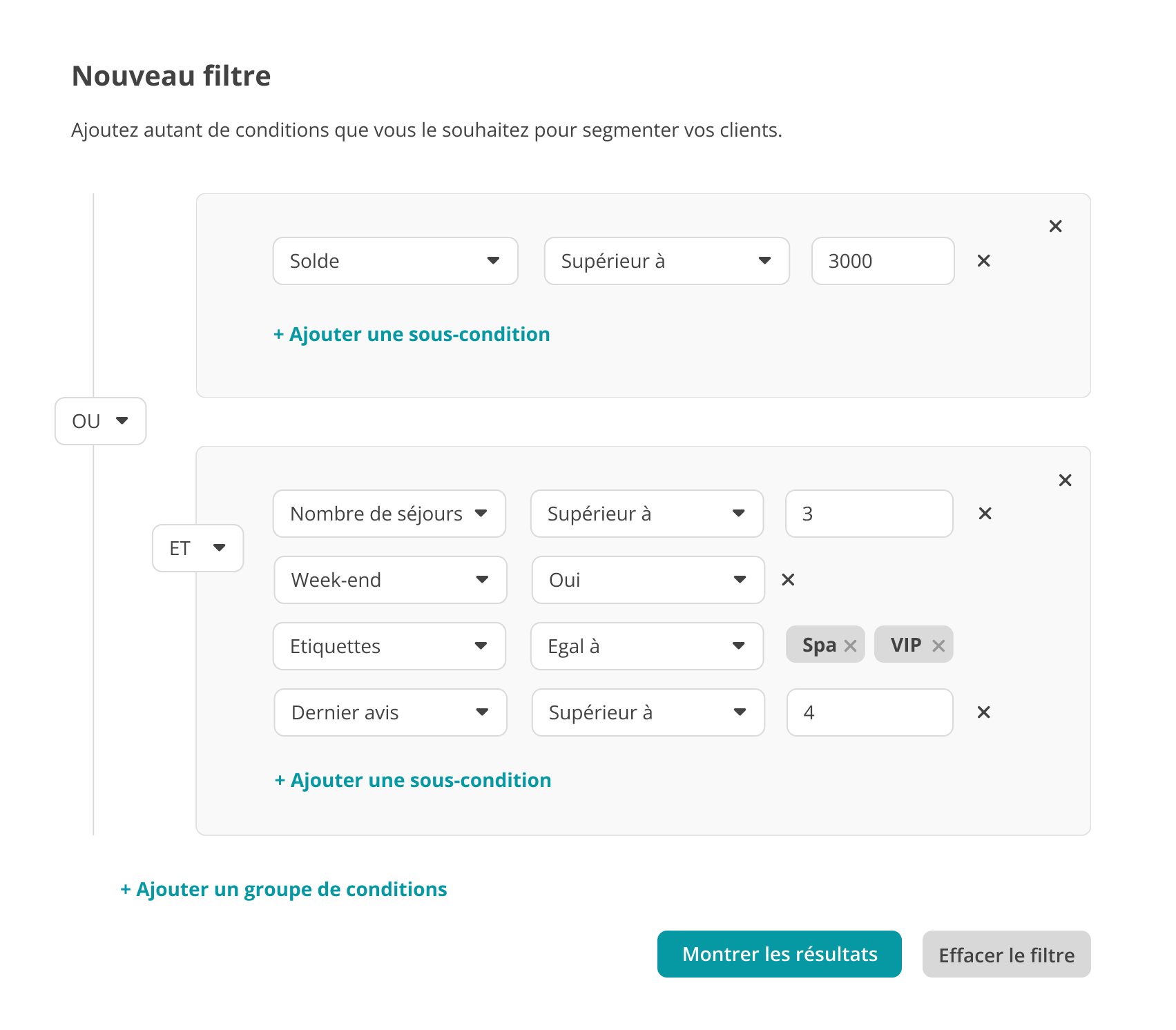
Task: Click the 3000 value input field
Action: [883, 261]
